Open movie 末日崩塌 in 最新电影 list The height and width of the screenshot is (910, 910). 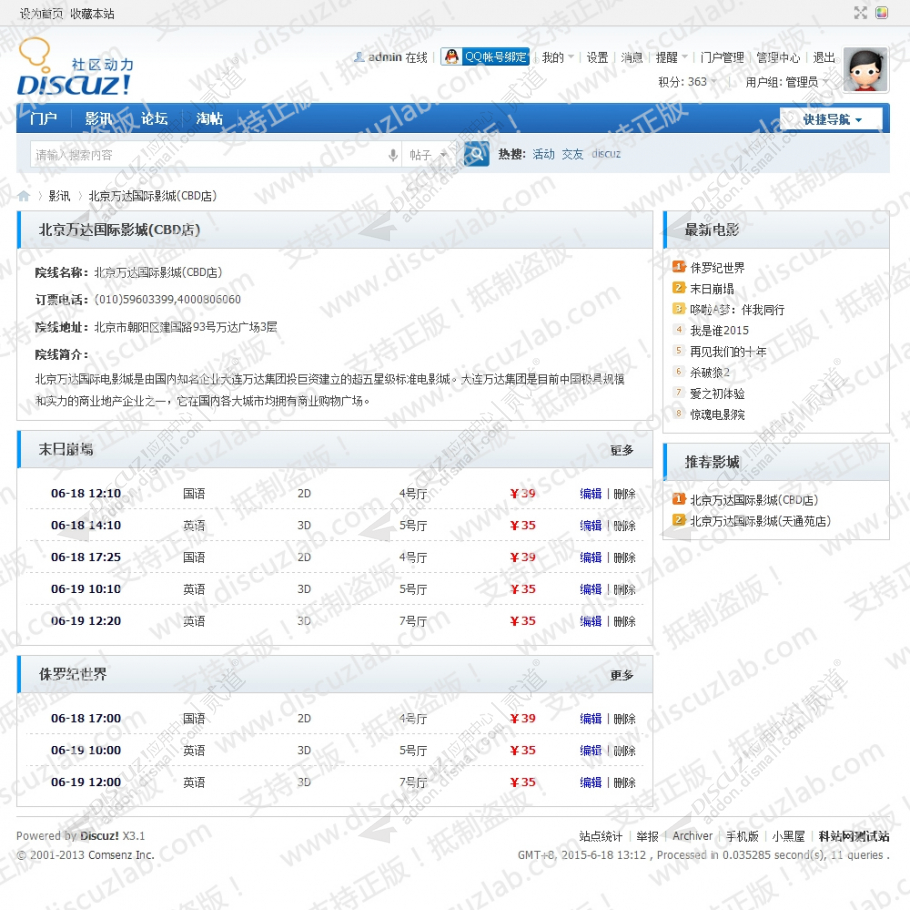point(712,288)
